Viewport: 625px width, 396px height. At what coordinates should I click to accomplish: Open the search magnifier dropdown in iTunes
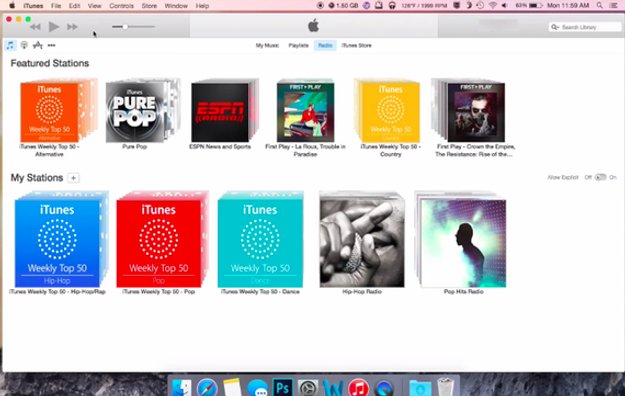point(554,27)
